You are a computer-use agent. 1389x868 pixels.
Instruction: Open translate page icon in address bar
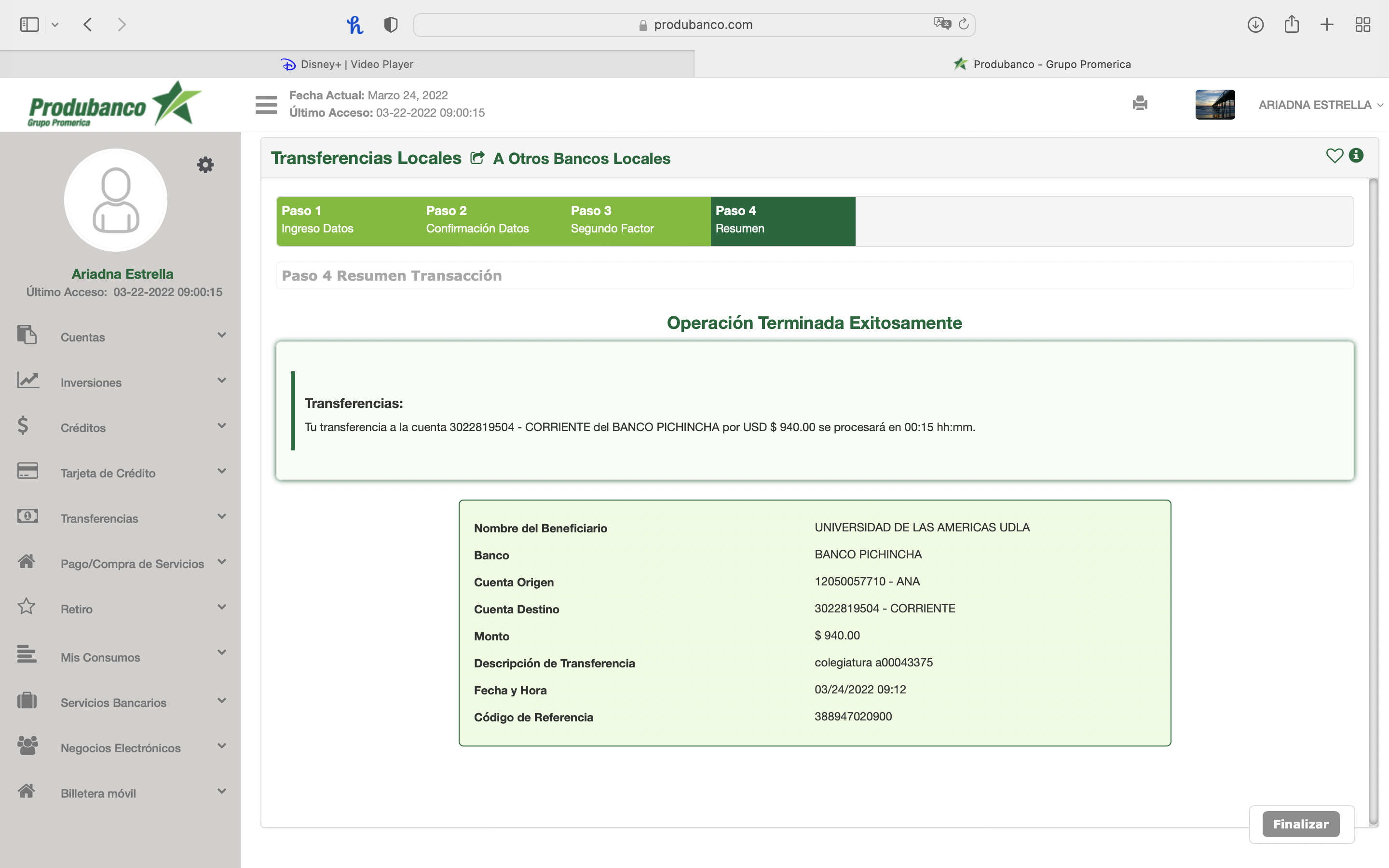(x=942, y=24)
